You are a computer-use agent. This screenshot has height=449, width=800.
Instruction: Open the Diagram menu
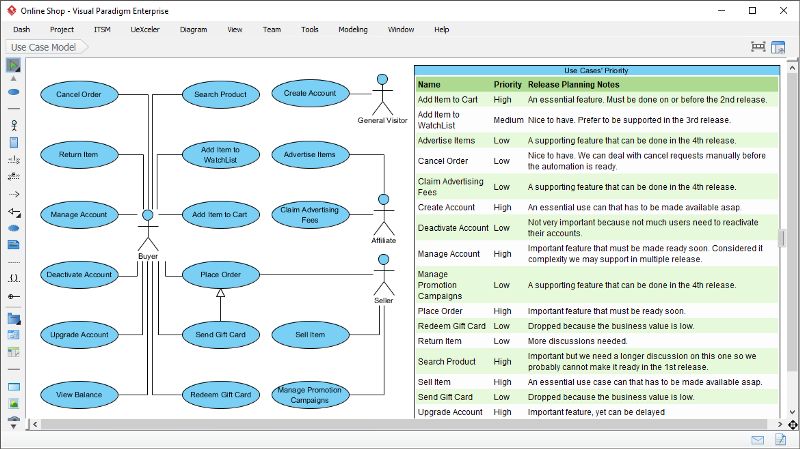point(193,30)
